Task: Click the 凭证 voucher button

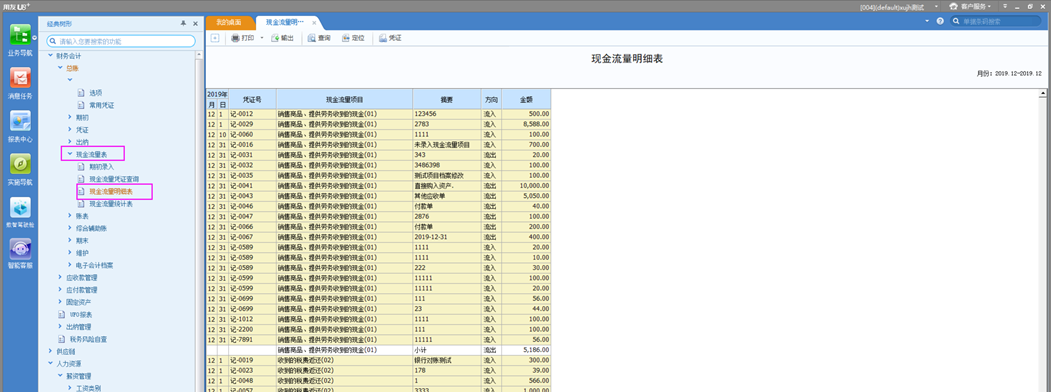Action: click(390, 38)
